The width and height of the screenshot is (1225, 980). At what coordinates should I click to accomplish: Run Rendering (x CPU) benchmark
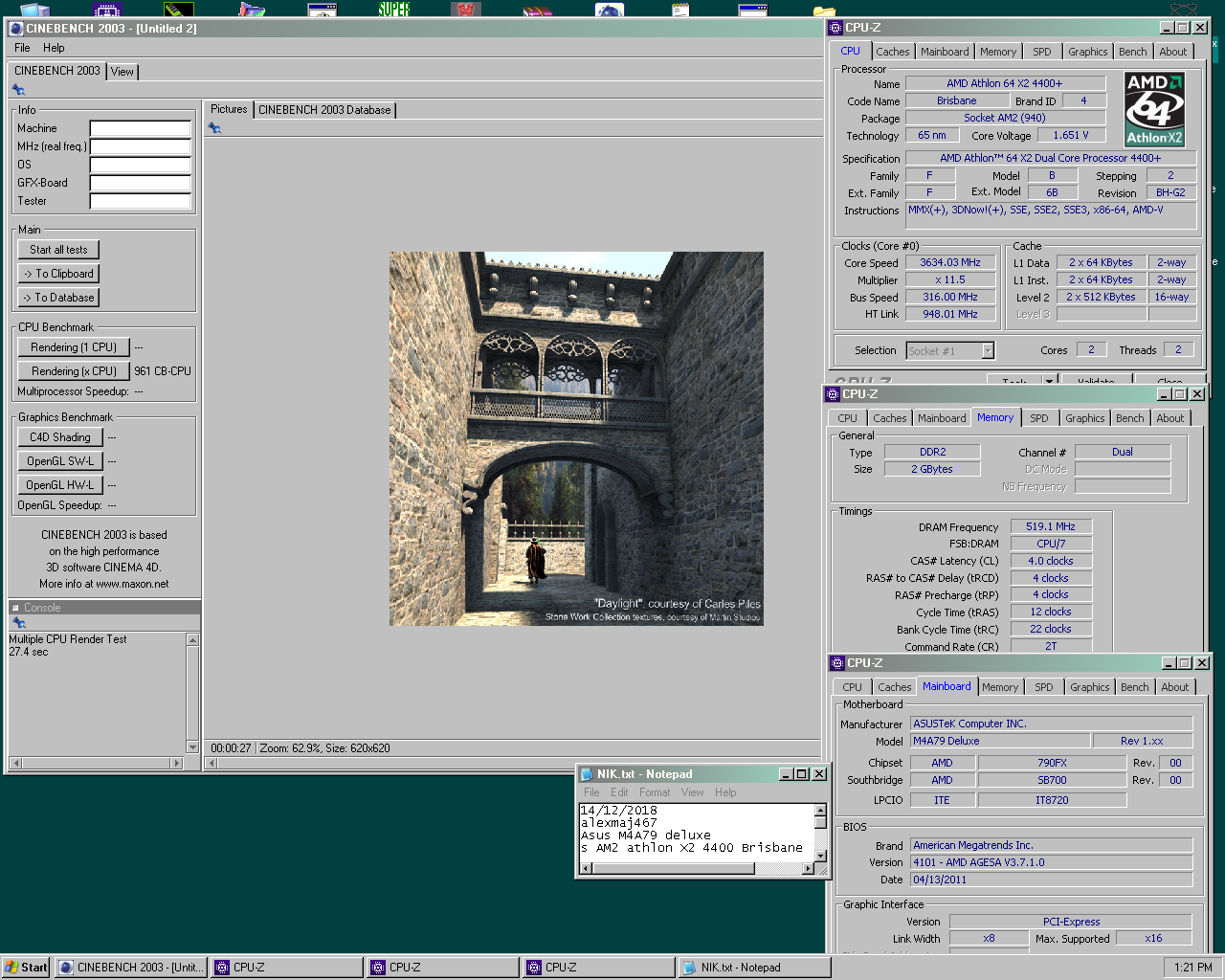74,371
